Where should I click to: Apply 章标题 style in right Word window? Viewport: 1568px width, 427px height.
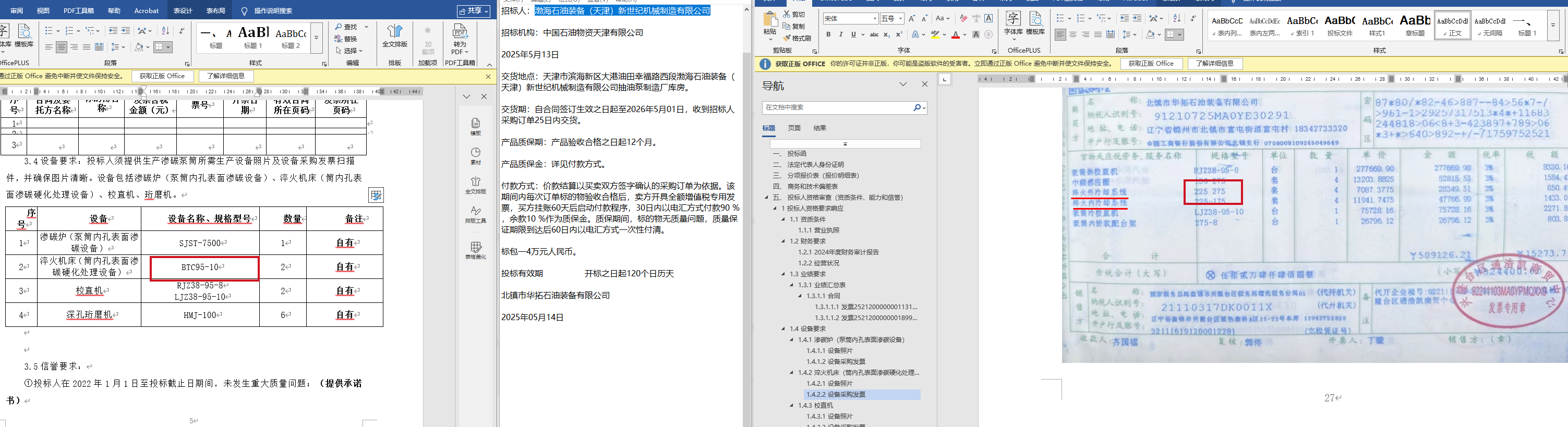click(1415, 25)
